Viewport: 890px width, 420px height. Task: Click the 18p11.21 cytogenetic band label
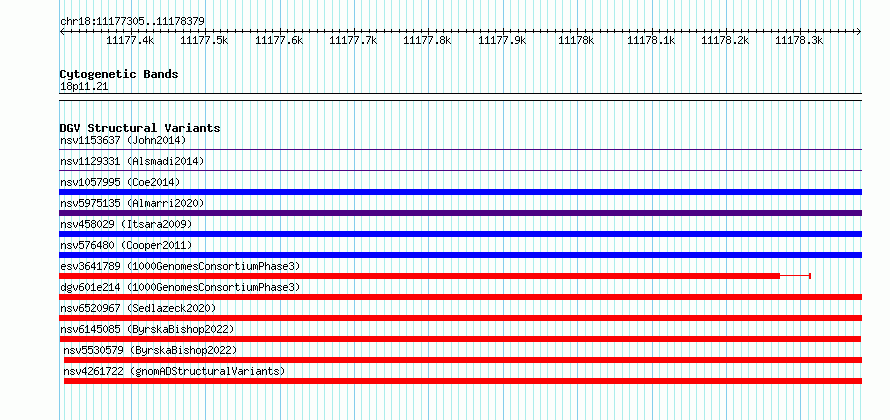click(84, 87)
